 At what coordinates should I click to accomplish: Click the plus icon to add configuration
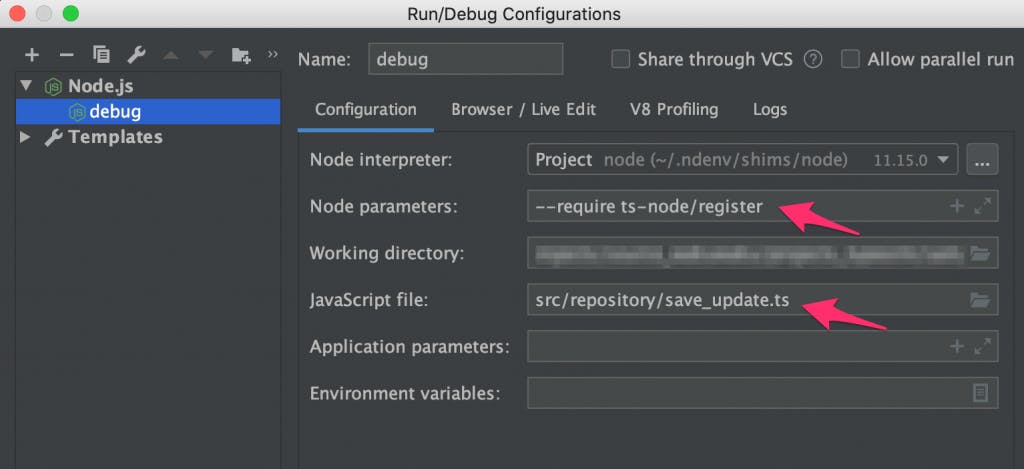[x=31, y=55]
